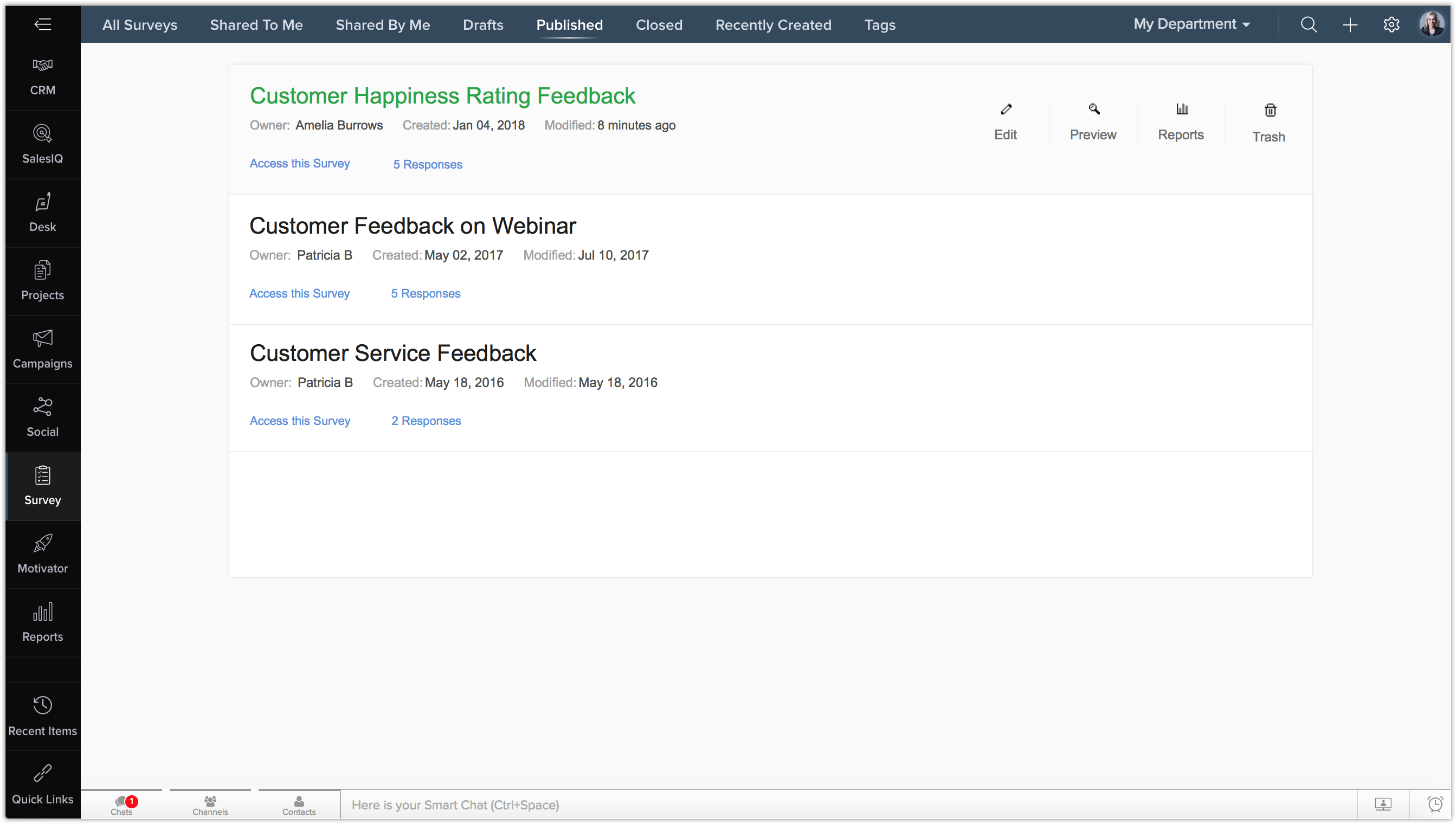Viewport: 1456px width, 824px height.
Task: Click the plus icon to create new
Action: pyautogui.click(x=1350, y=24)
